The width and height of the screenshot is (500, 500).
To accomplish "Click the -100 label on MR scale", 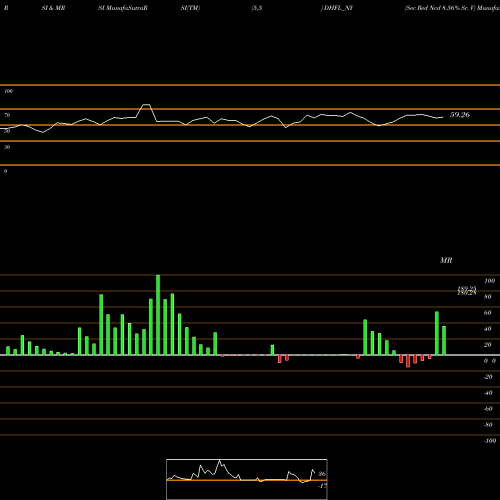I will 490,441.
